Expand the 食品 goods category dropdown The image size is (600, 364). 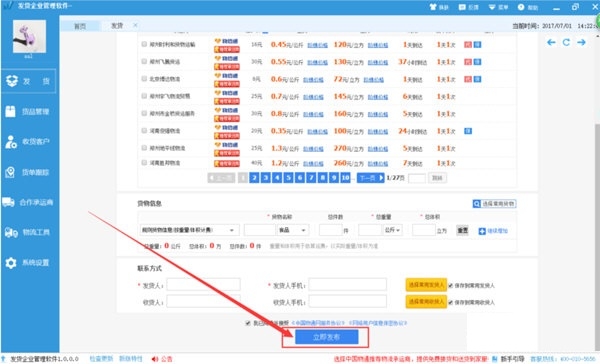coord(293,230)
